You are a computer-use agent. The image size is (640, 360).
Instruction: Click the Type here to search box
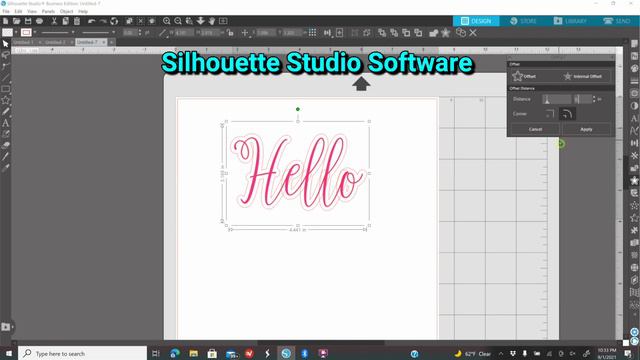(x=82, y=353)
